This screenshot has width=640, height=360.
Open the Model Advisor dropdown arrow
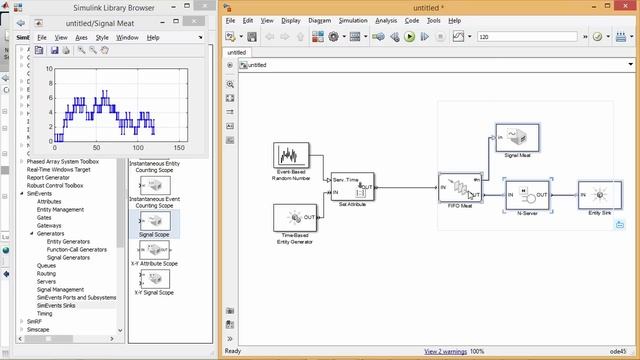click(608, 37)
